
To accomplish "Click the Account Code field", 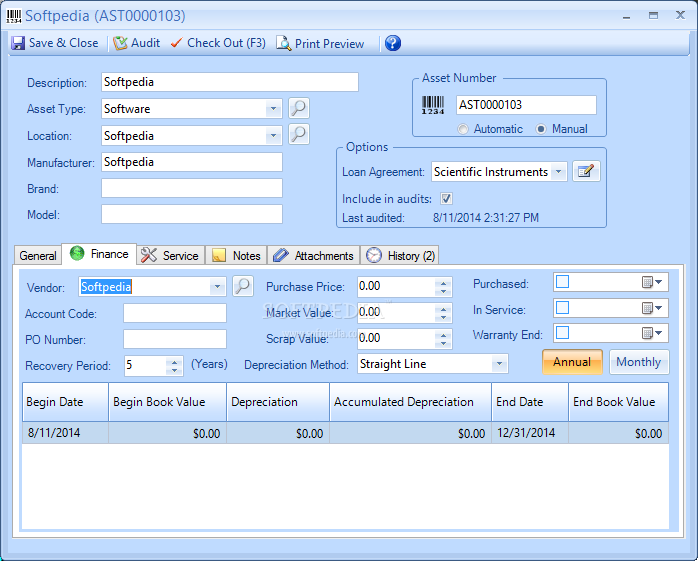I will (175, 313).
